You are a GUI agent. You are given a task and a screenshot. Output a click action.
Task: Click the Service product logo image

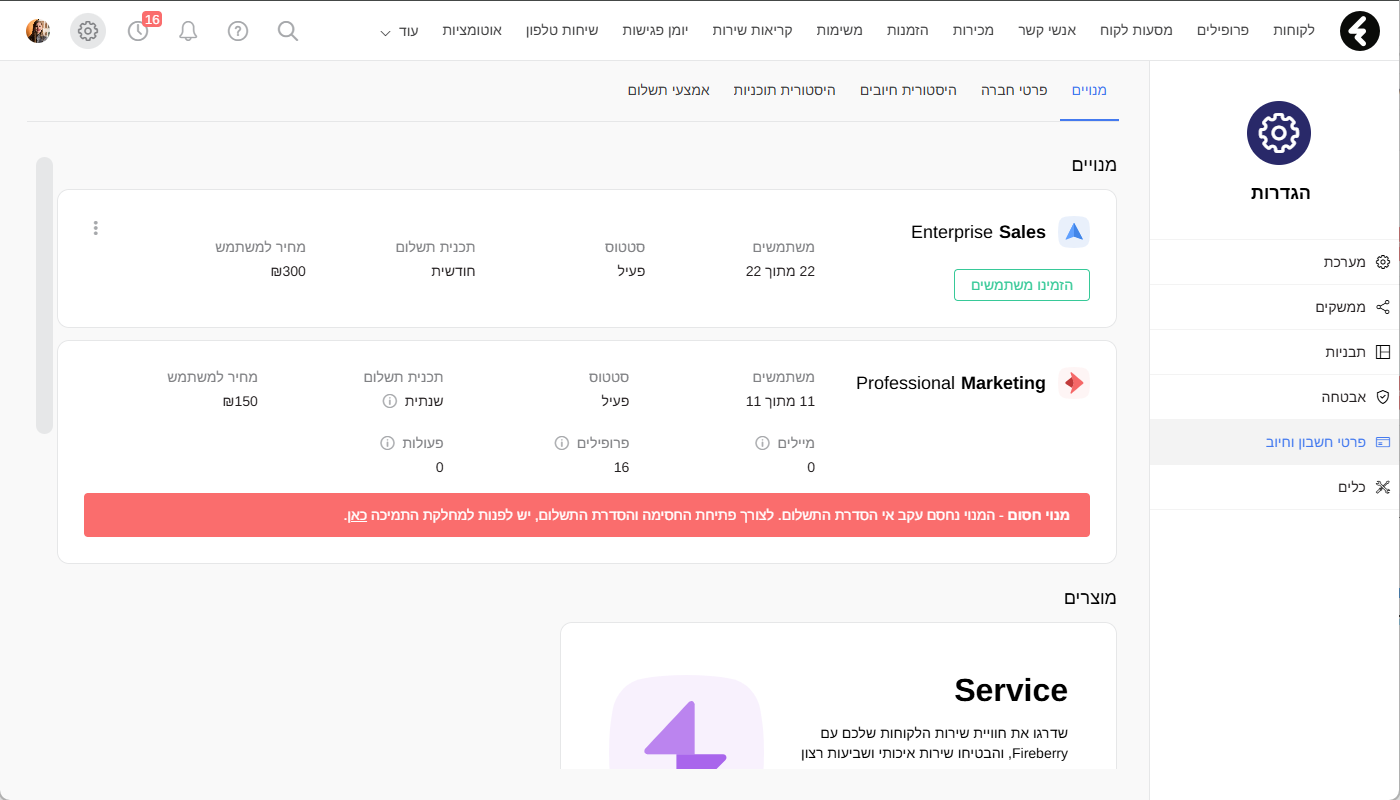[x=686, y=722]
